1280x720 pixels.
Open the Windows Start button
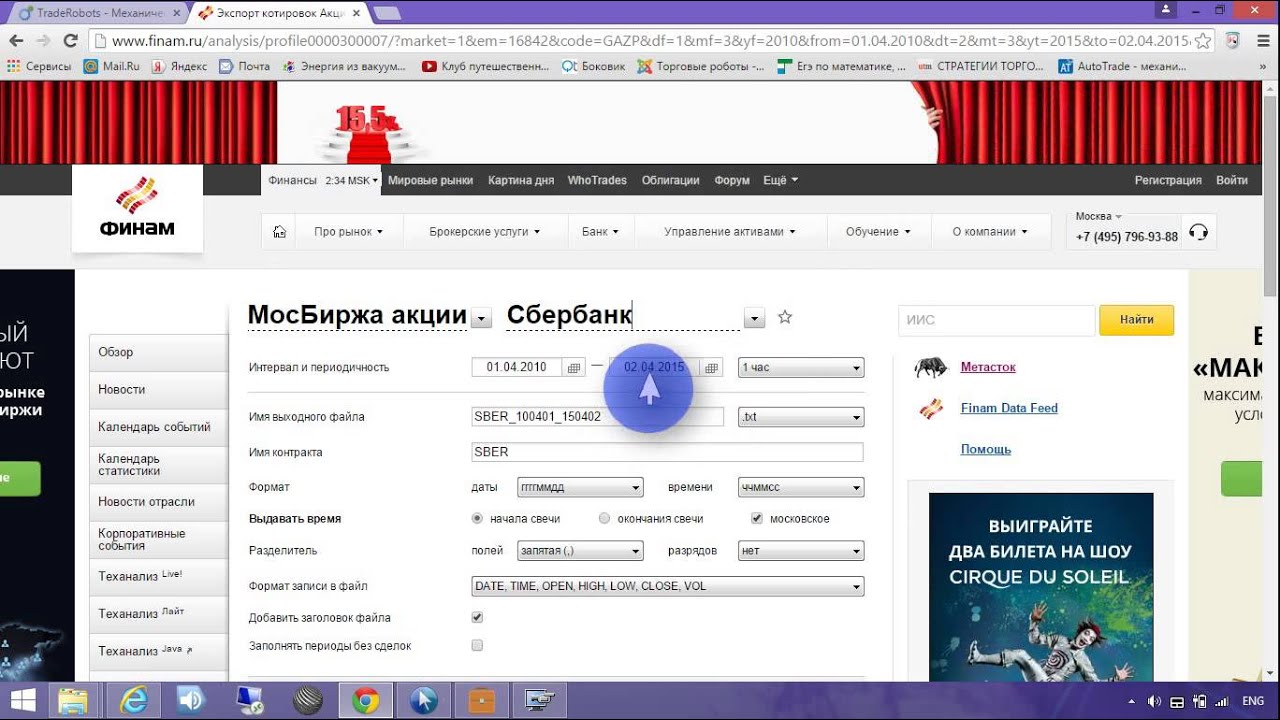(x=23, y=700)
